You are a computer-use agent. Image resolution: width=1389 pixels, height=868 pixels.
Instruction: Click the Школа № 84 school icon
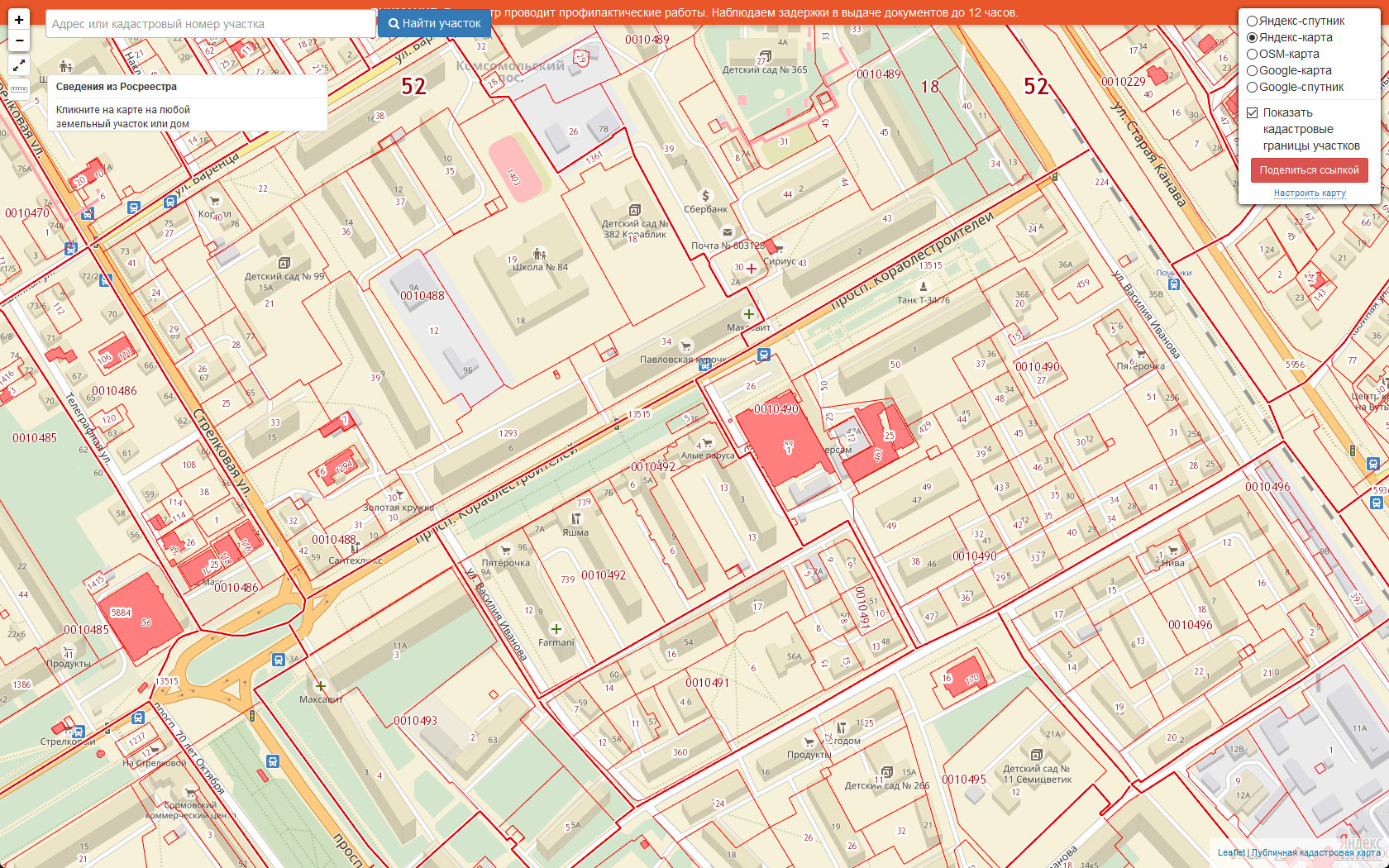click(x=539, y=254)
